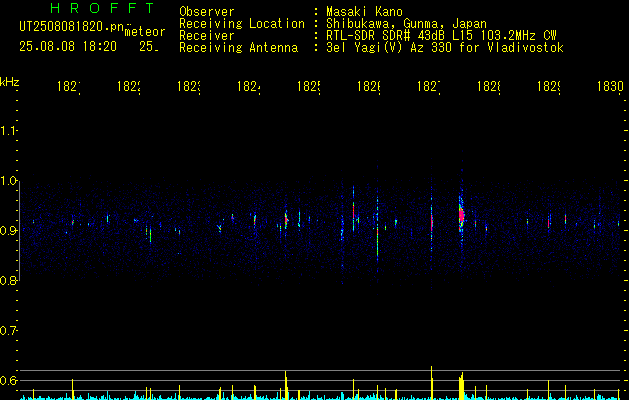The height and width of the screenshot is (400, 629).
Task: Click the kHz axis unit label
Action: [10, 82]
